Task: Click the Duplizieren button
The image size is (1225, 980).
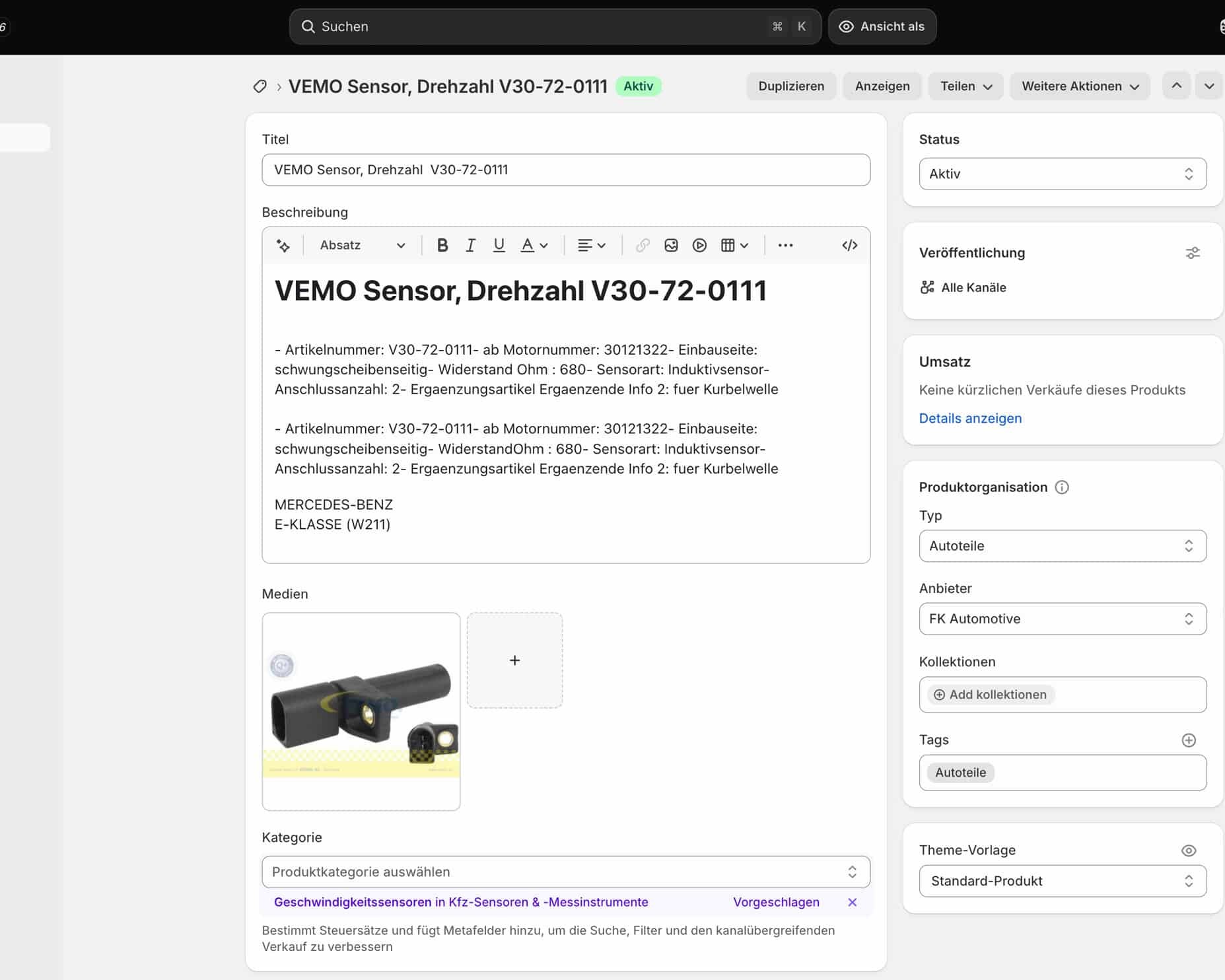Action: [x=791, y=86]
